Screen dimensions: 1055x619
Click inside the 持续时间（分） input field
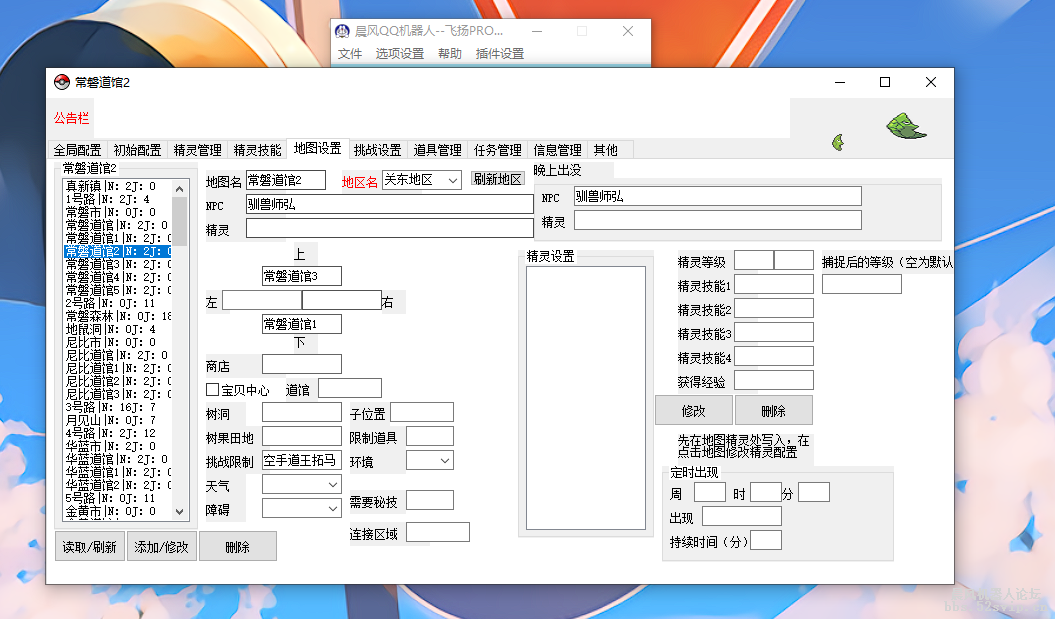coord(766,539)
